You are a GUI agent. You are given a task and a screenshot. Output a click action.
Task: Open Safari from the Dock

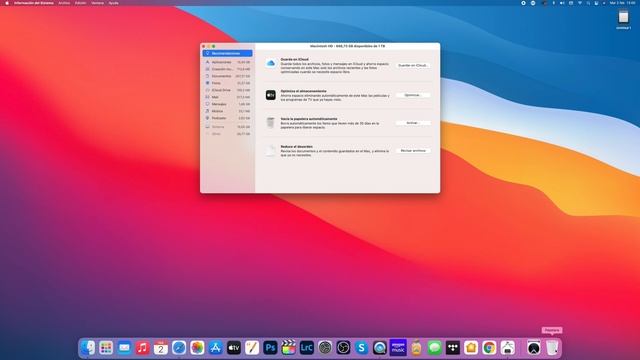coord(179,348)
